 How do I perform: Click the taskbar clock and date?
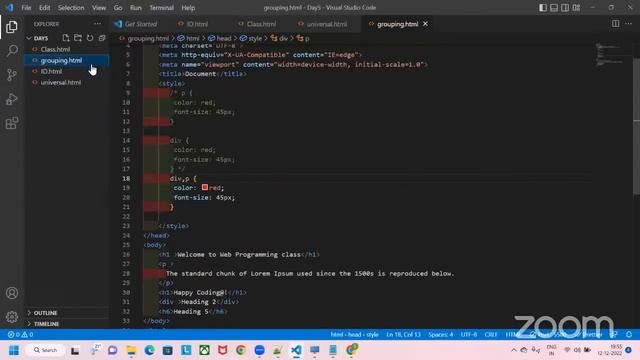coord(610,350)
